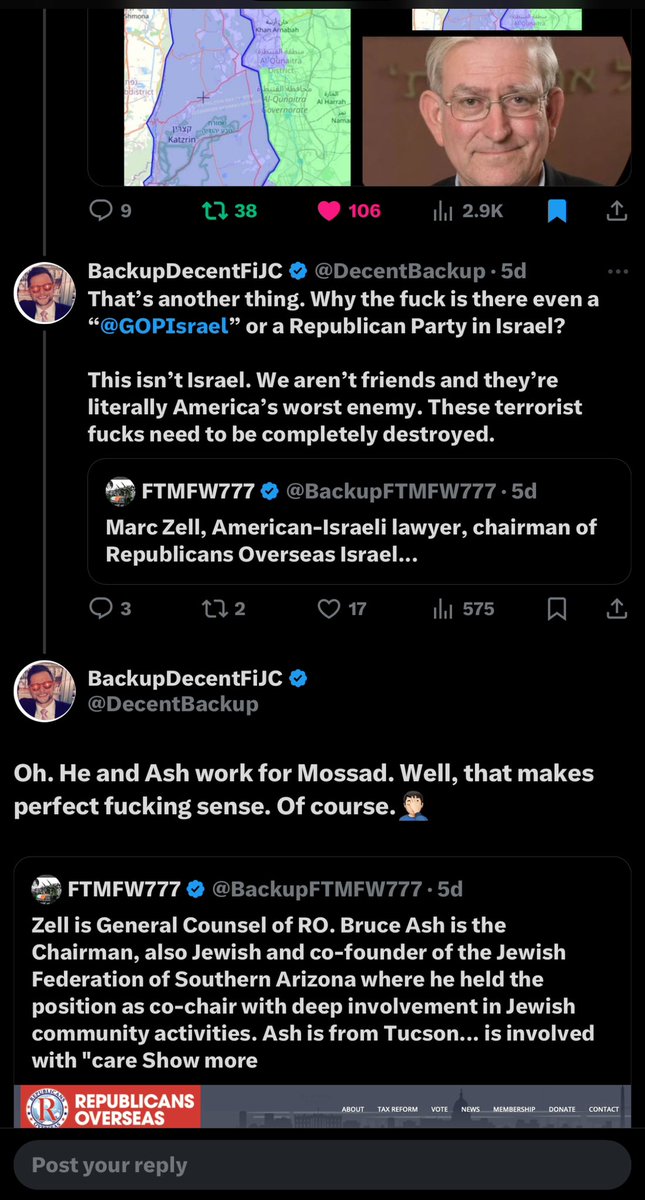Viewport: 645px width, 1200px height.
Task: Undo repost on the top post
Action: click(x=214, y=211)
